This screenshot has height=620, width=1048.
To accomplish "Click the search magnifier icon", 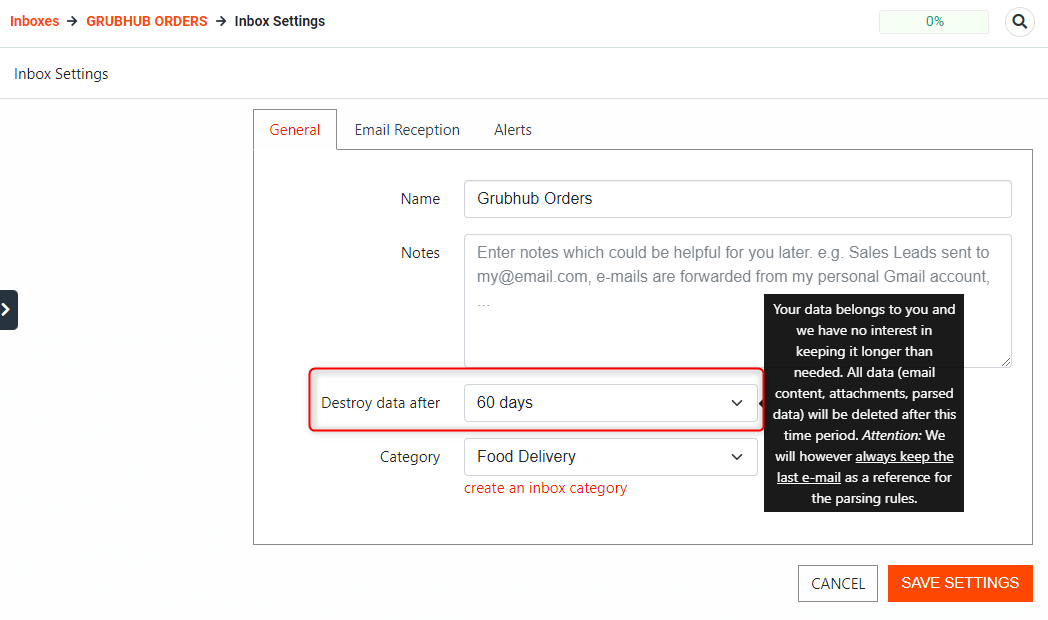I will 1019,21.
